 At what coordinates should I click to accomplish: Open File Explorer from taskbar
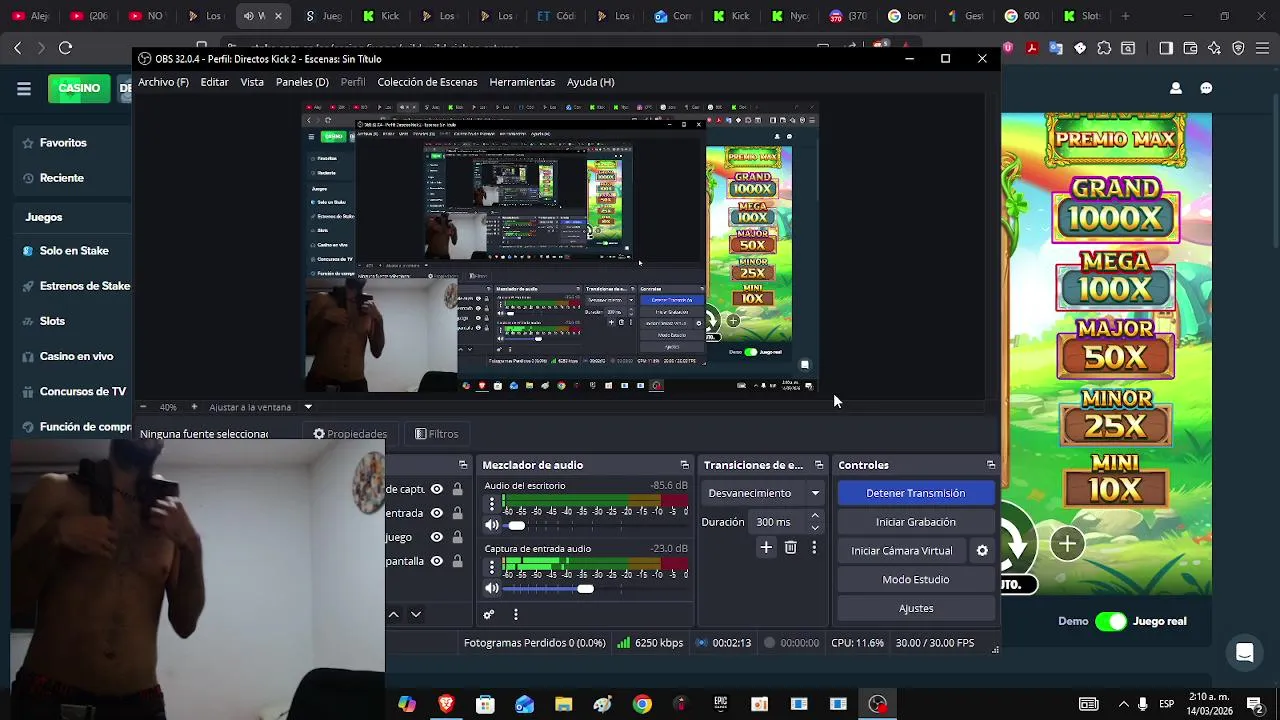[563, 704]
